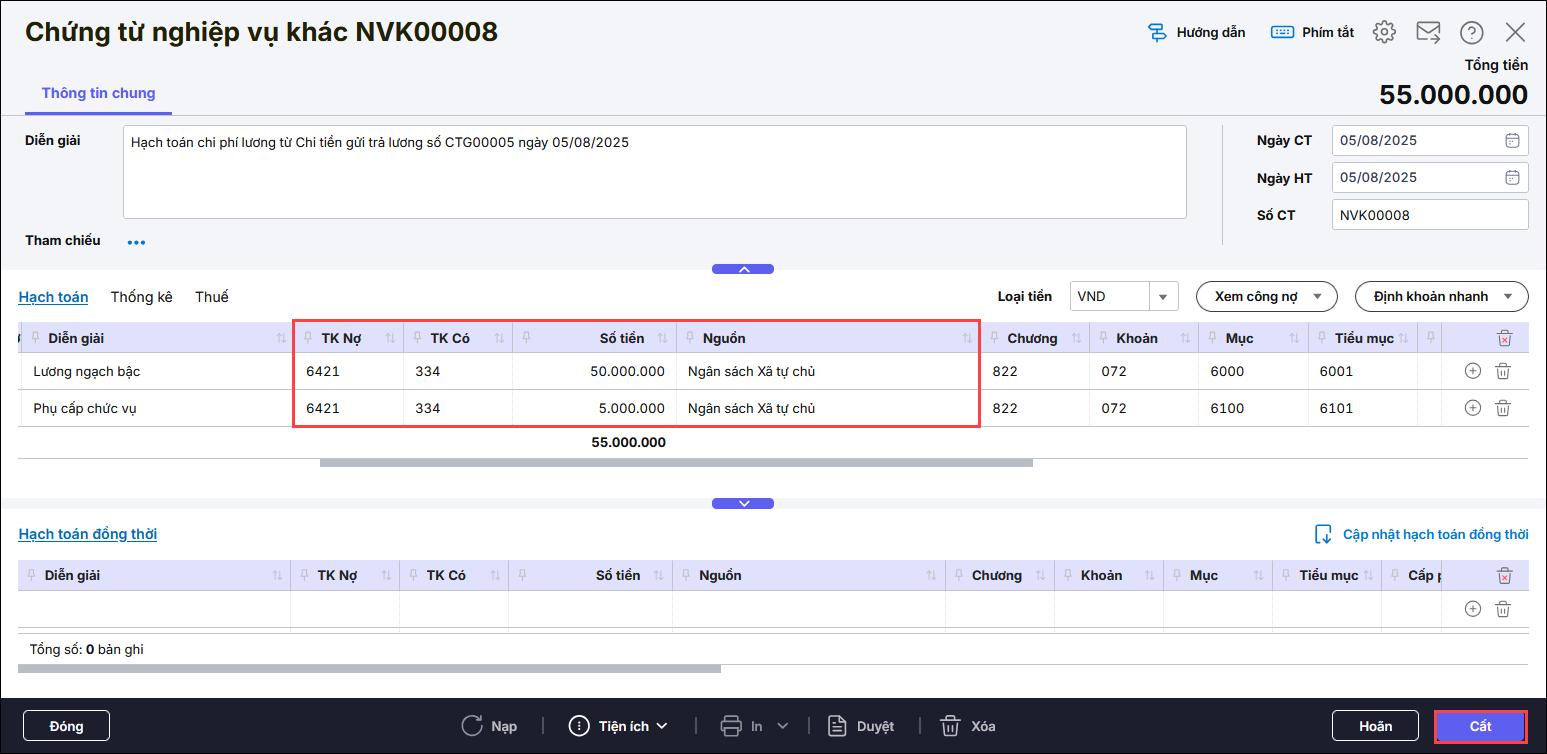Collapse the general info section with up chevron

pos(743,269)
